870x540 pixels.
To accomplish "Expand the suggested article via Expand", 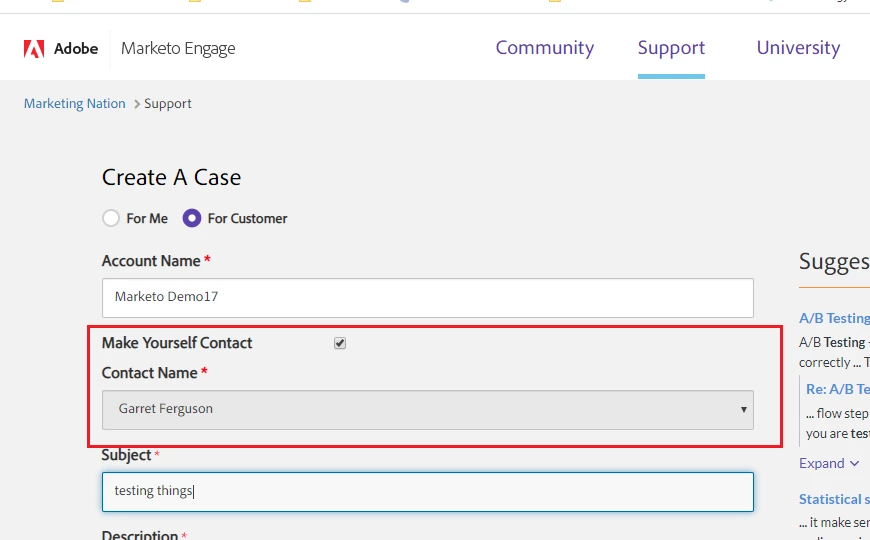I will [829, 463].
